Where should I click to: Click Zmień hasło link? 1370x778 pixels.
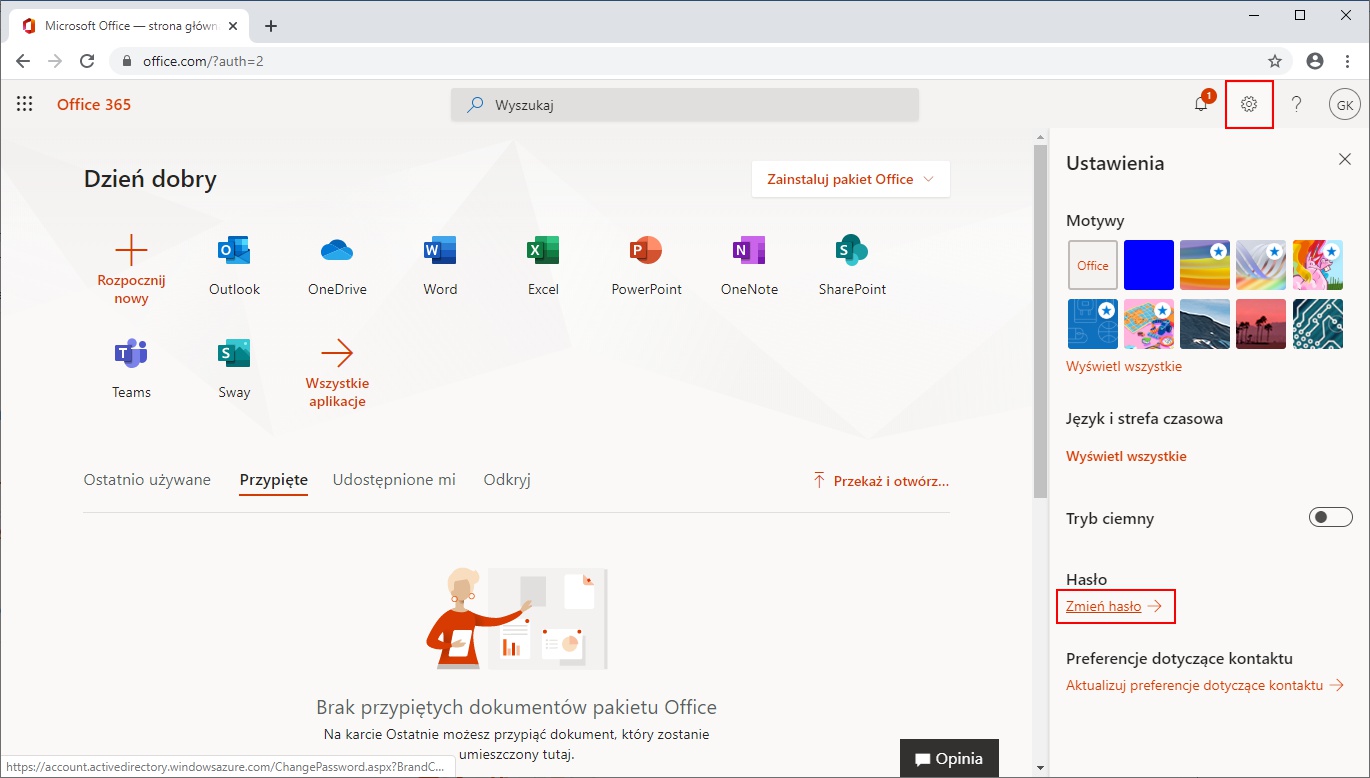coord(1114,606)
